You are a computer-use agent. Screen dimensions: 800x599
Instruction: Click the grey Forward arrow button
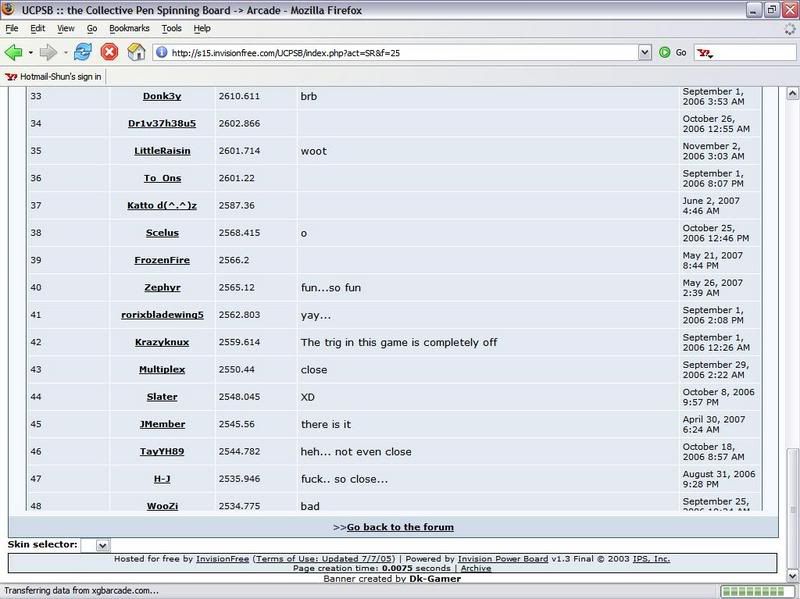click(x=48, y=52)
